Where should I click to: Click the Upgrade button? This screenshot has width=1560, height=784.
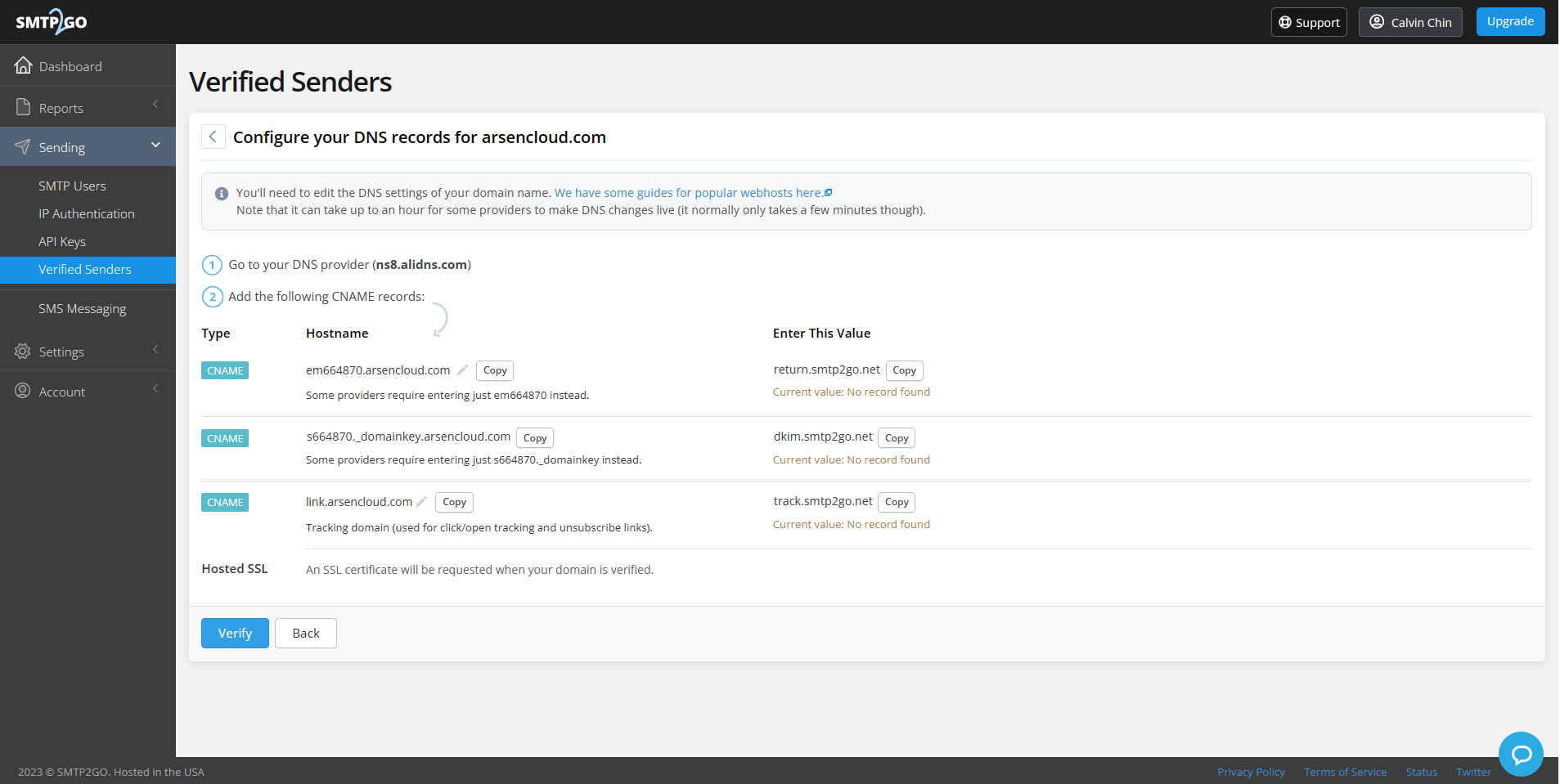[x=1510, y=21]
